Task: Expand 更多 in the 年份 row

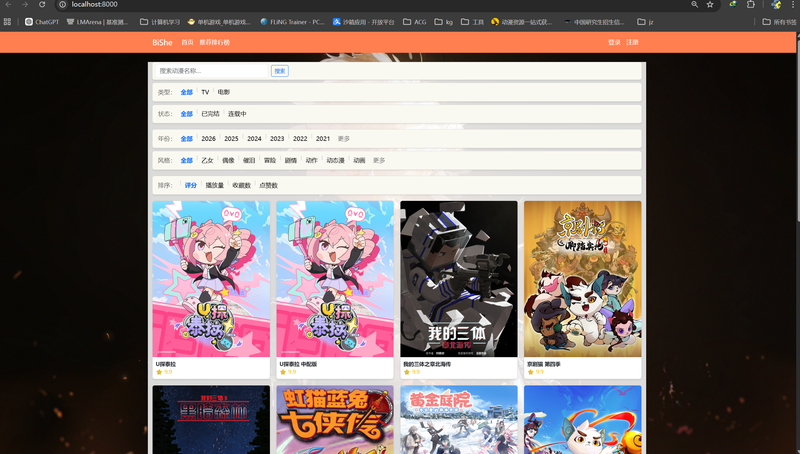Action: (x=344, y=139)
